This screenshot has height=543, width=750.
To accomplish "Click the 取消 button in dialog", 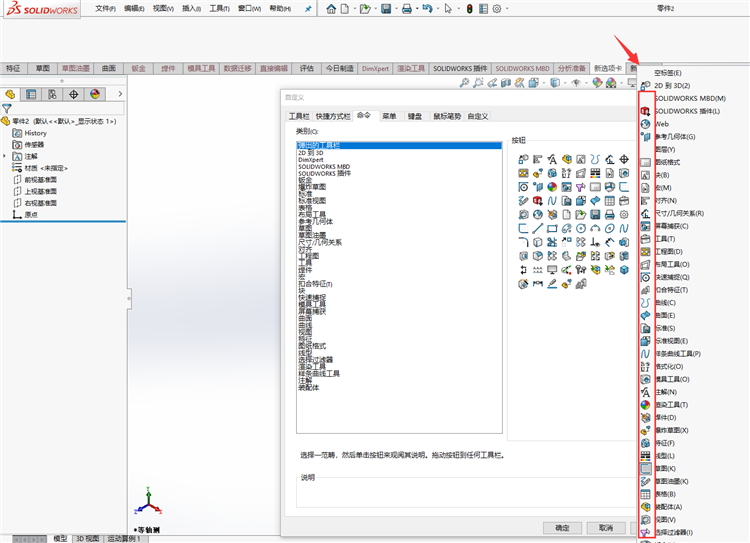I will click(606, 528).
